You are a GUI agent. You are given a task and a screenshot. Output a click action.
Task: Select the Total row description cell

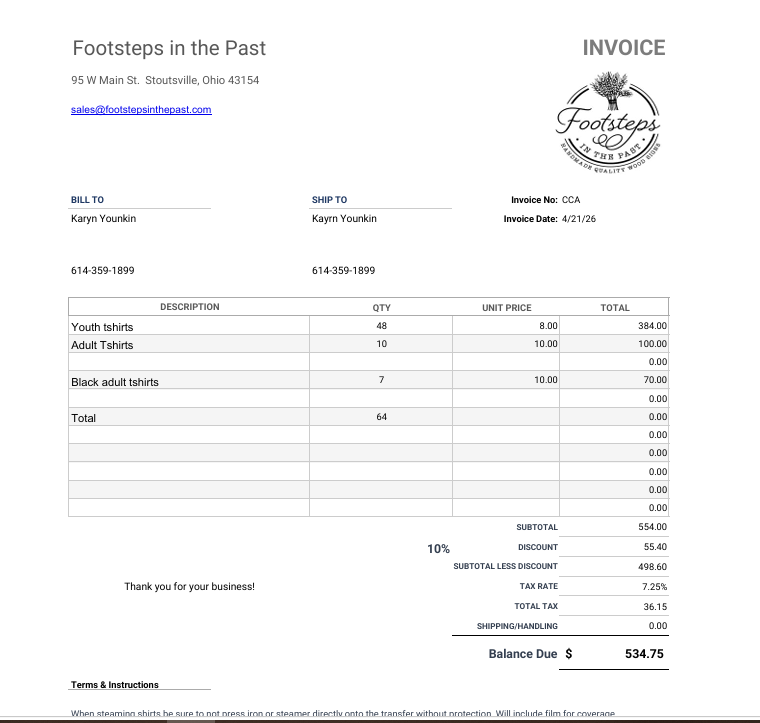[189, 417]
